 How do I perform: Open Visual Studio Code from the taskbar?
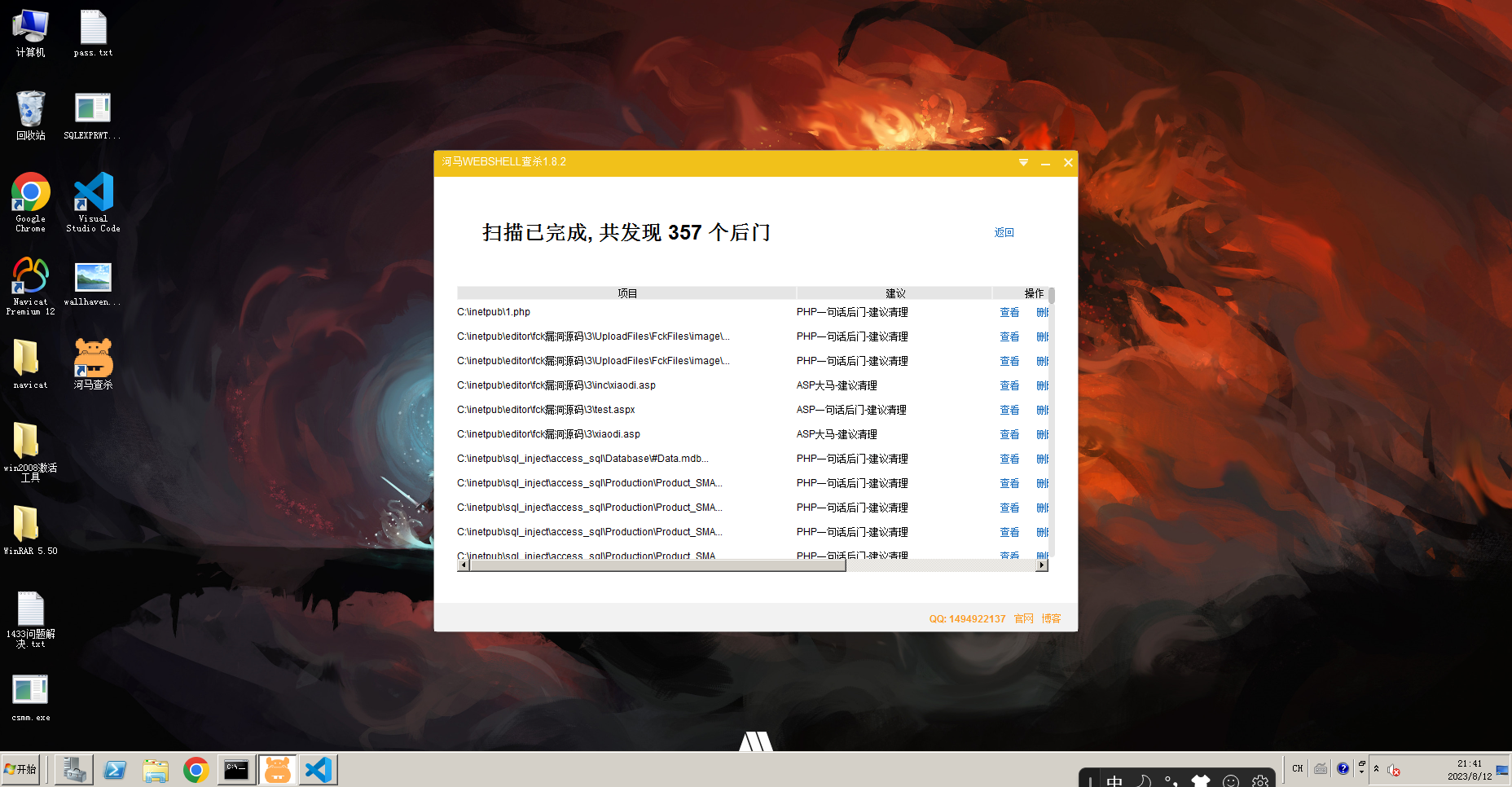pyautogui.click(x=318, y=769)
